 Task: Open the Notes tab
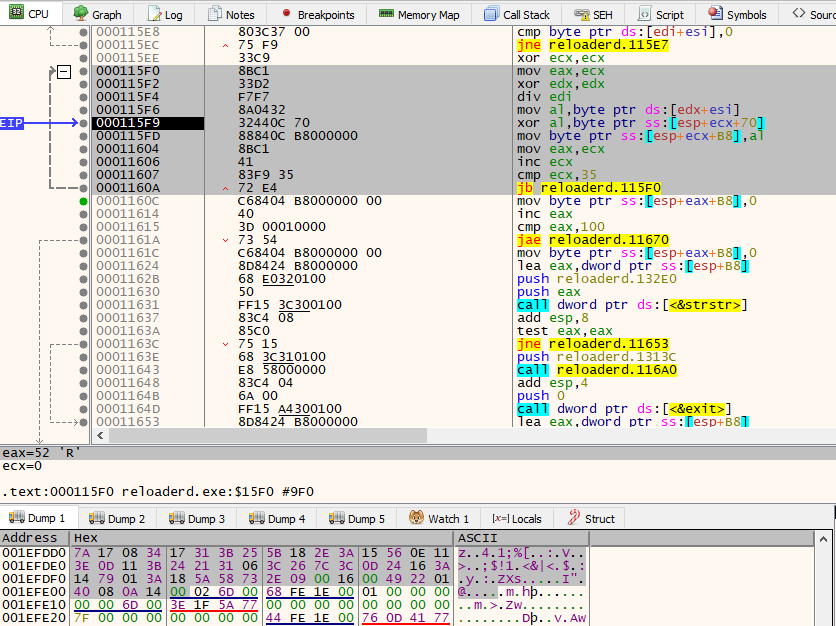tap(231, 14)
